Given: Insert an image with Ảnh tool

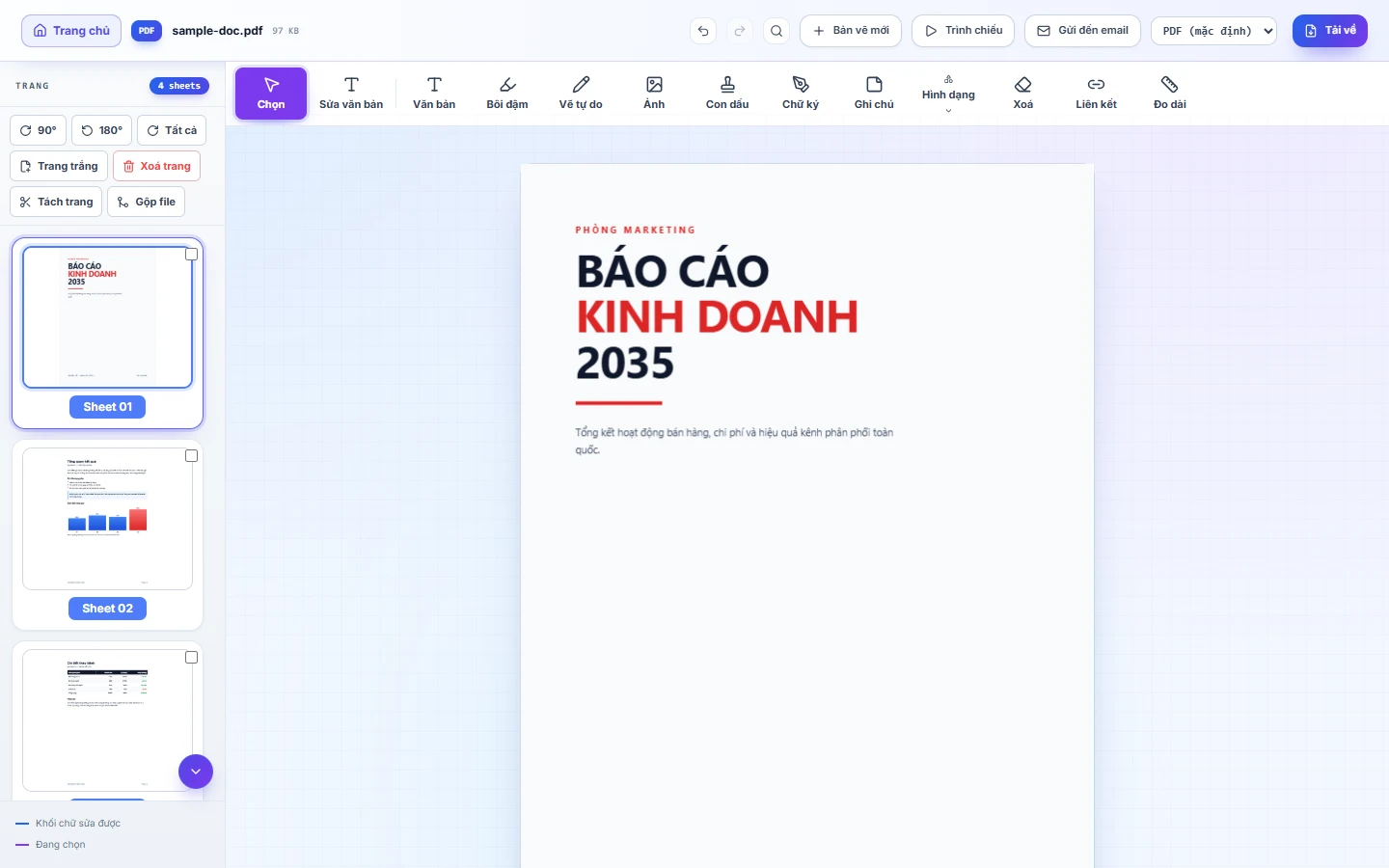Looking at the screenshot, I should (654, 94).
